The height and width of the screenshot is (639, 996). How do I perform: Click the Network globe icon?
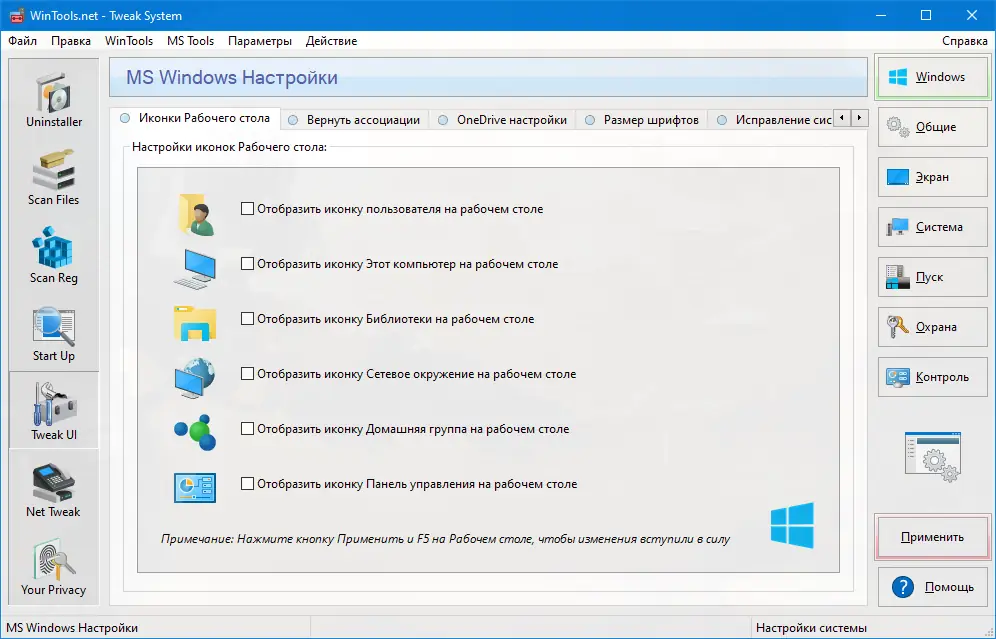coord(195,378)
